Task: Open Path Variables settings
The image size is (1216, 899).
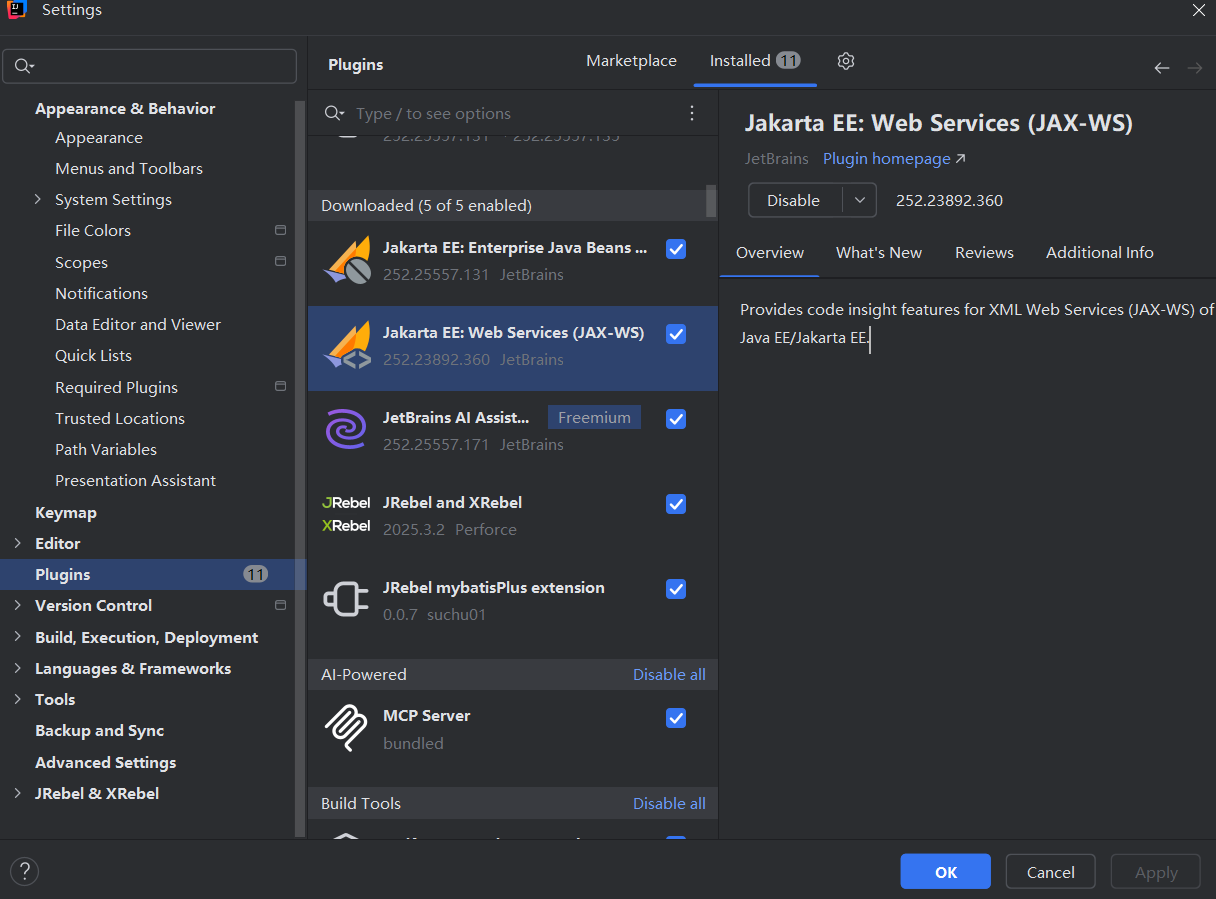Action: point(106,450)
